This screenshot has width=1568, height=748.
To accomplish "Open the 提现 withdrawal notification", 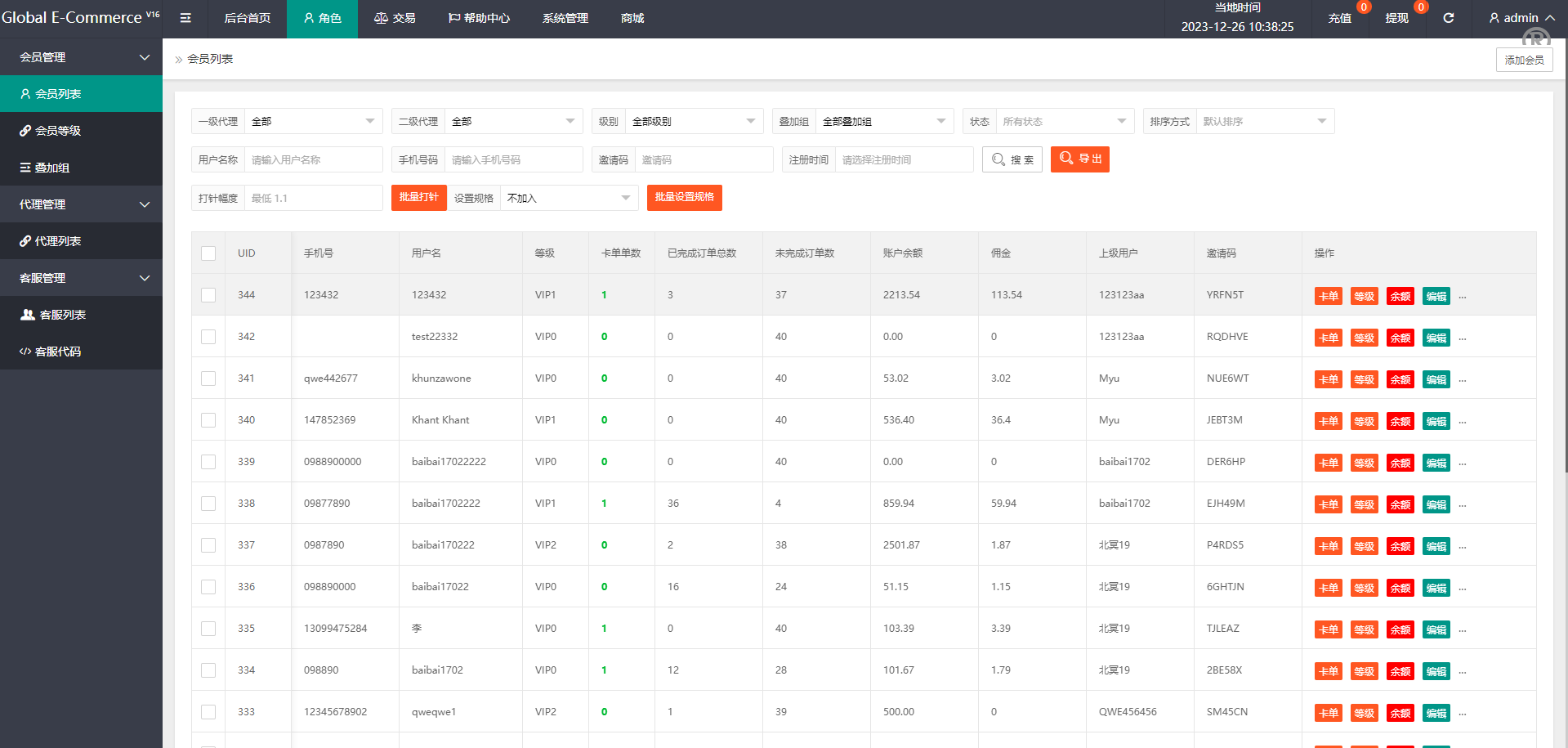I will pos(1396,18).
